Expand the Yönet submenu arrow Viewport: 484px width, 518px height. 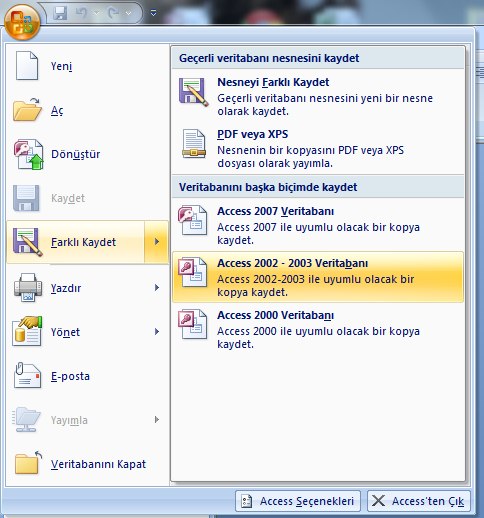157,332
